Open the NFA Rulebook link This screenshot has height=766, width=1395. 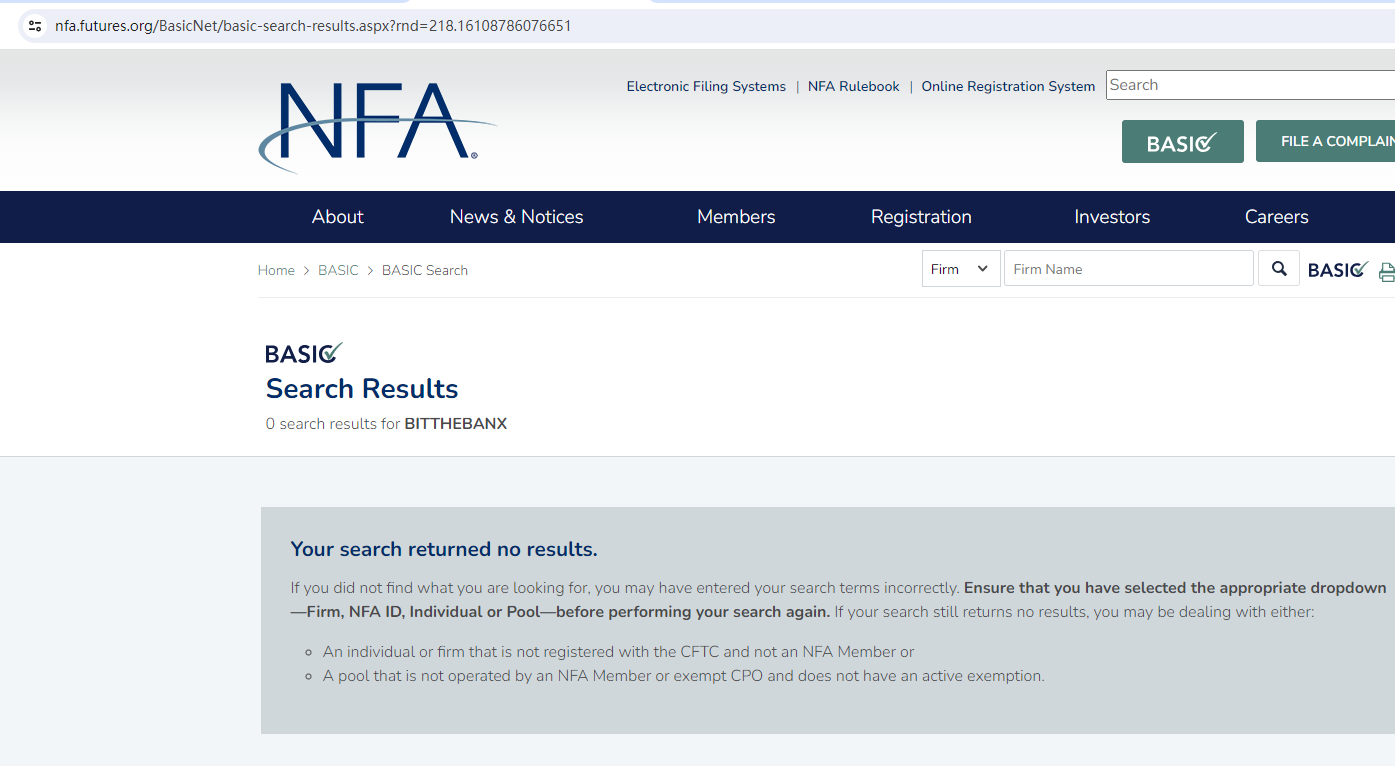coord(854,87)
